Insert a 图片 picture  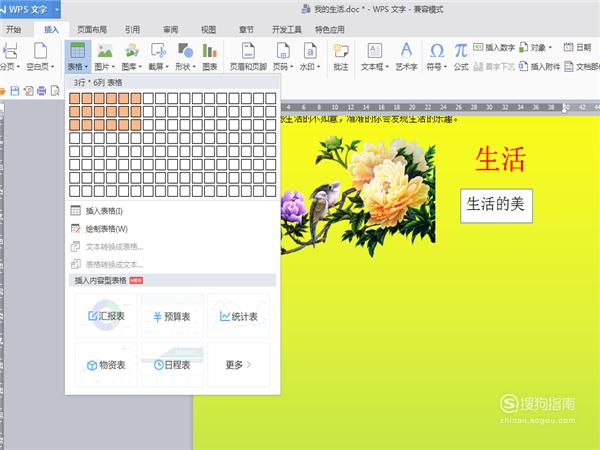[x=104, y=57]
